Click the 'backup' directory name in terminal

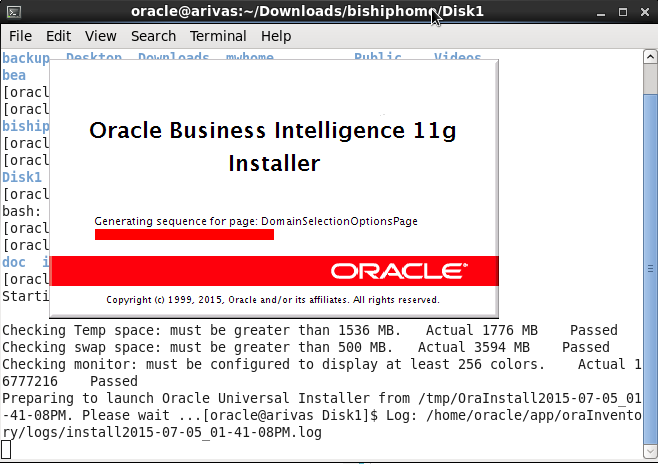click(x=26, y=58)
